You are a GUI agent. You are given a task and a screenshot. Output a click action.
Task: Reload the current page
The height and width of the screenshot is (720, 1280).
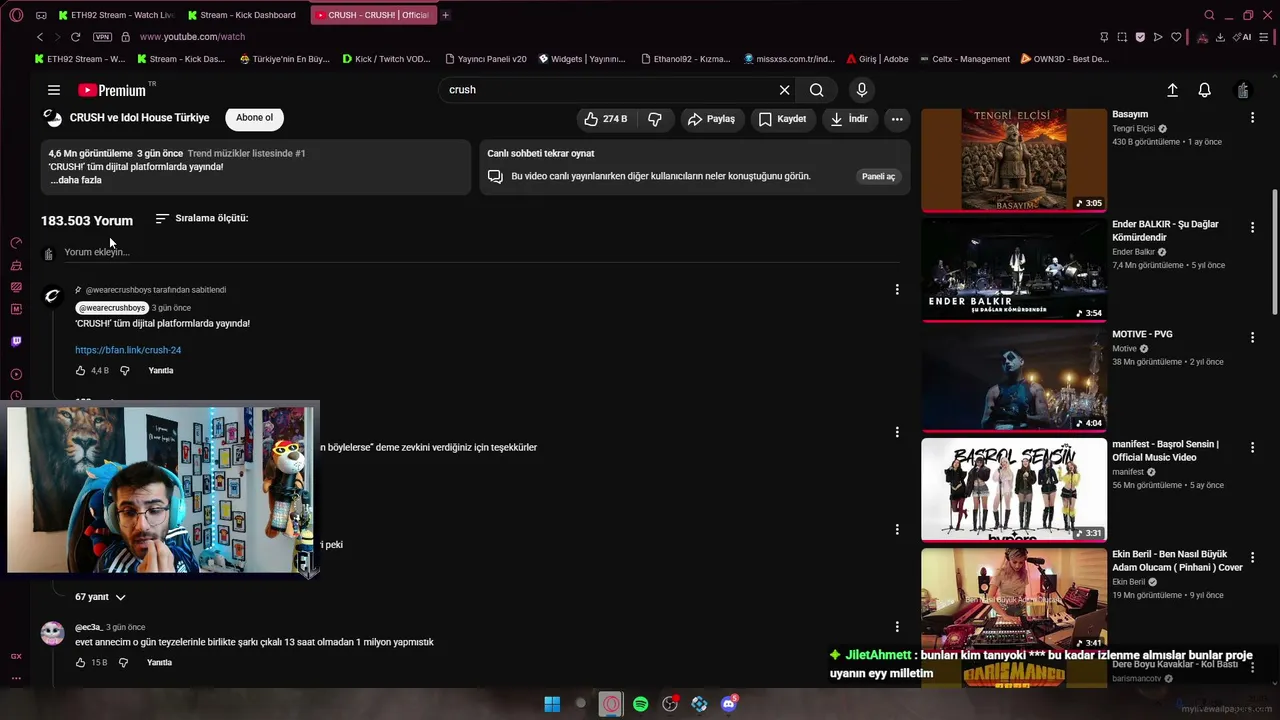point(75,37)
